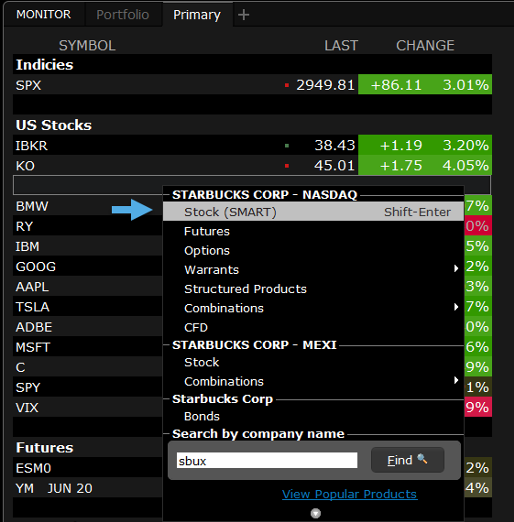Sort by the CHANGE column header
The width and height of the screenshot is (514, 522).
click(x=425, y=45)
